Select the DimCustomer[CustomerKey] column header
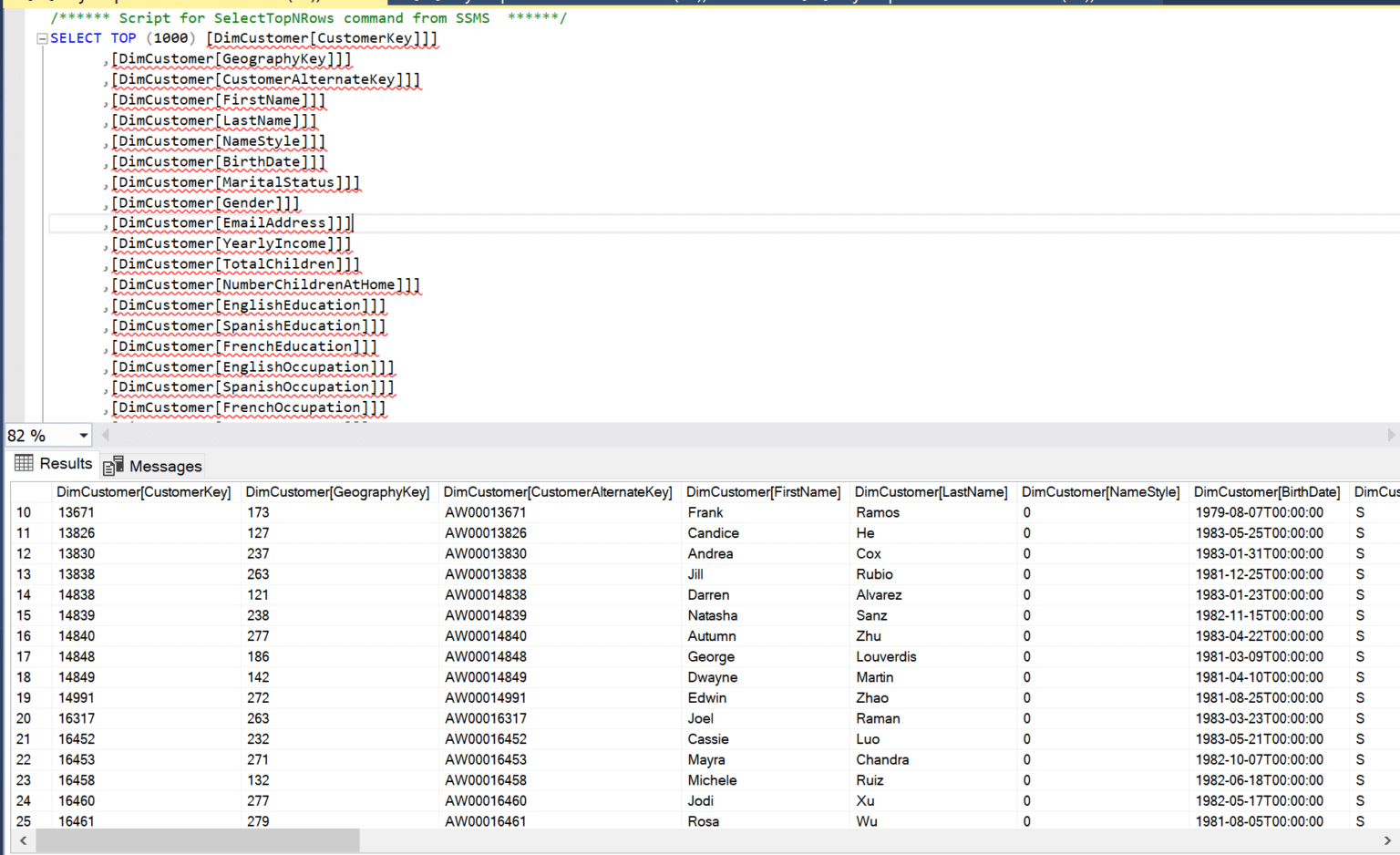This screenshot has width=1400, height=855. (143, 491)
